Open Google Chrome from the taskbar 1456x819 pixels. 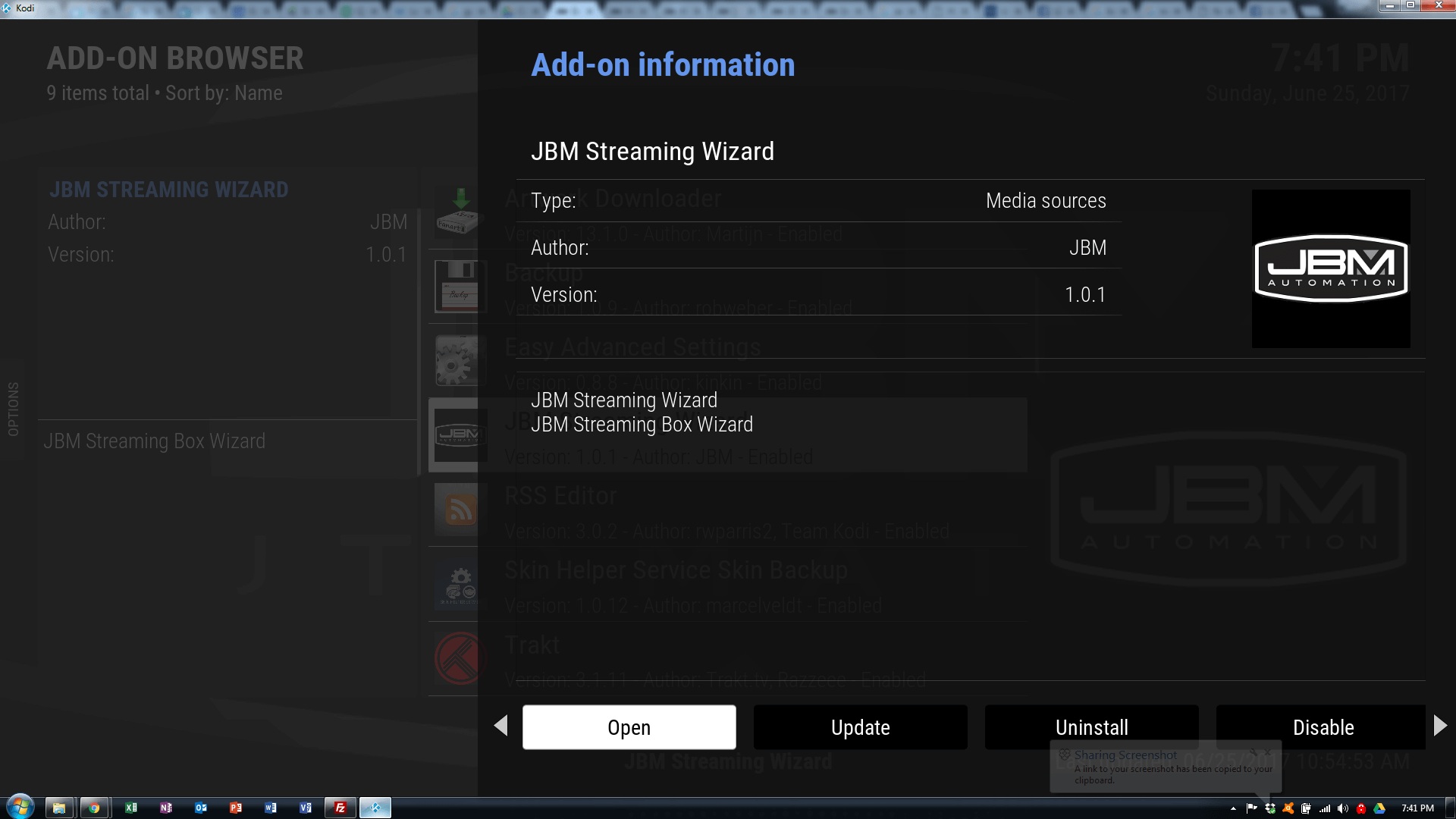(x=94, y=808)
